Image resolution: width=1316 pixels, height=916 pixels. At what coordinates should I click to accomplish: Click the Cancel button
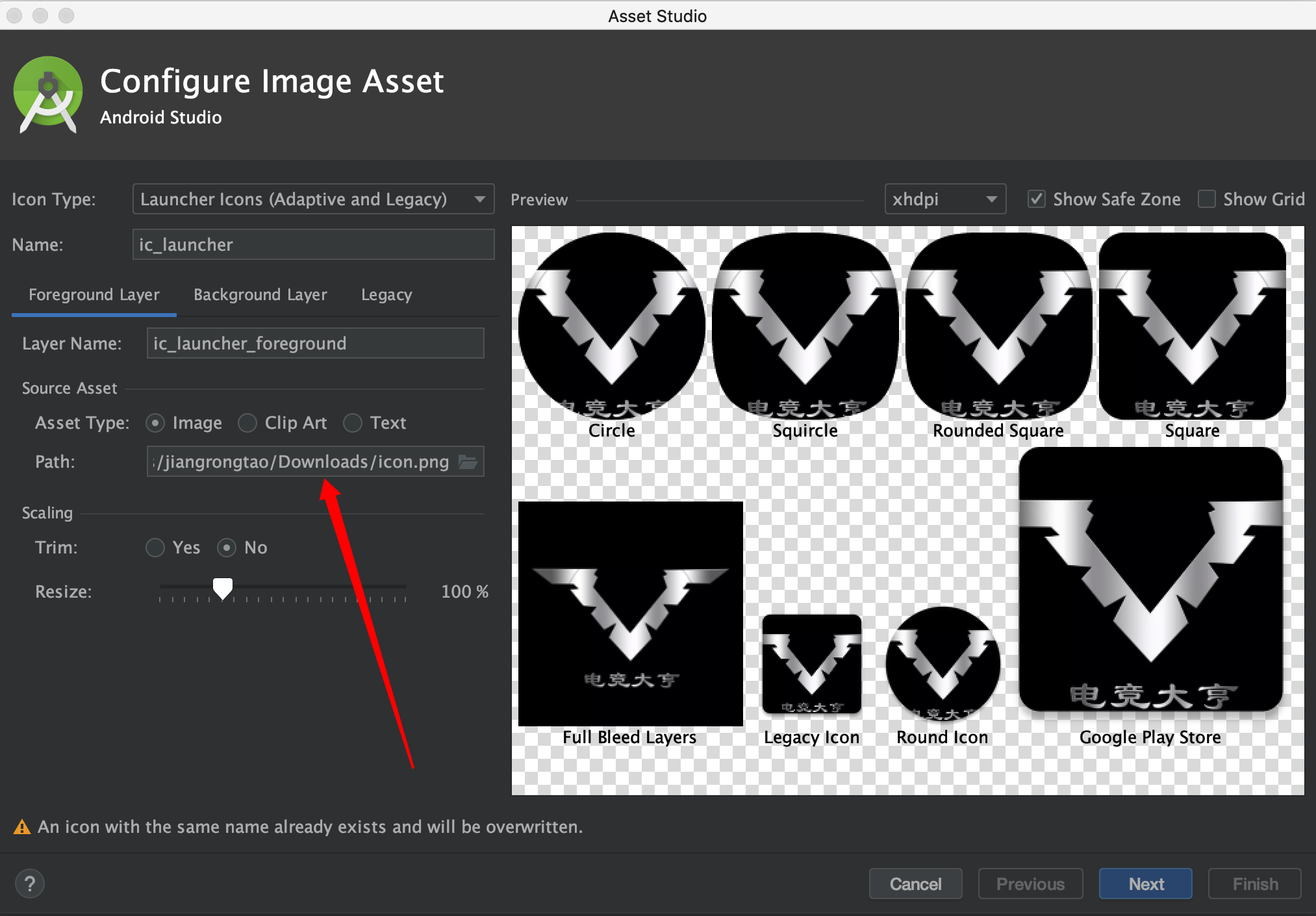coord(915,884)
